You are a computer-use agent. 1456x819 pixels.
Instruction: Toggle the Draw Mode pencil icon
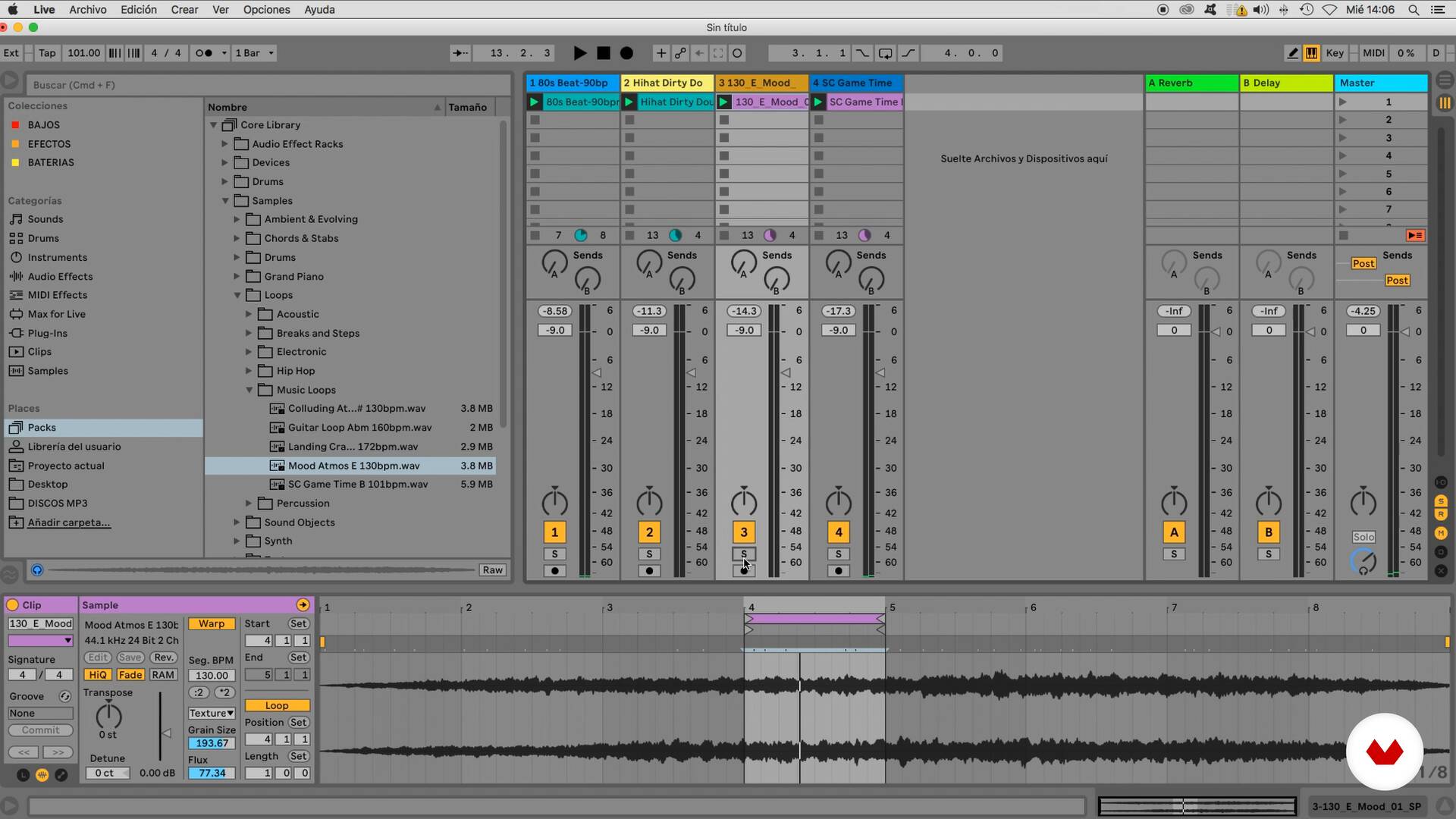[1293, 53]
